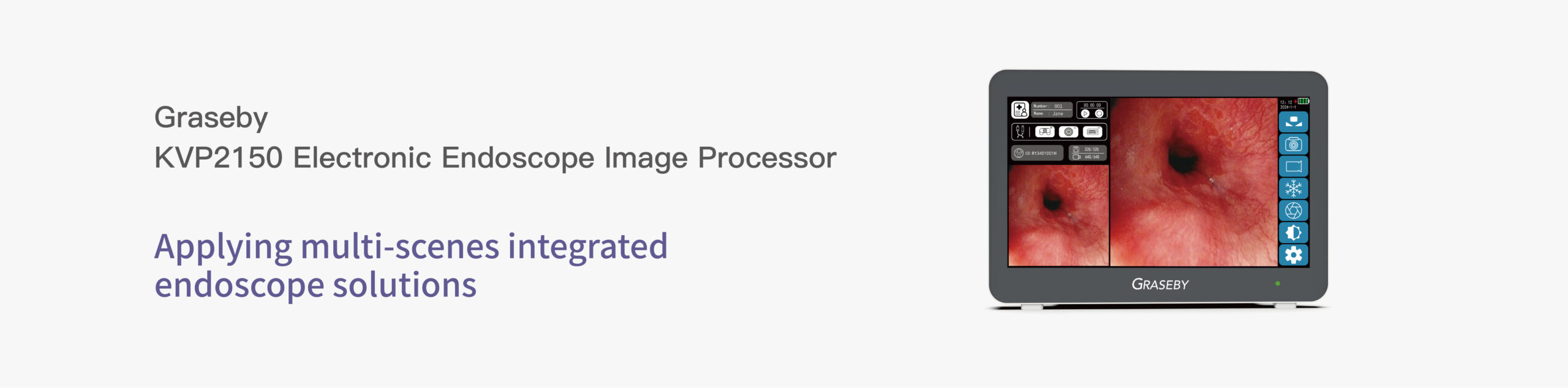Click the battery indicator on the device screen
Screen dimensions: 1568x388
(1303, 101)
